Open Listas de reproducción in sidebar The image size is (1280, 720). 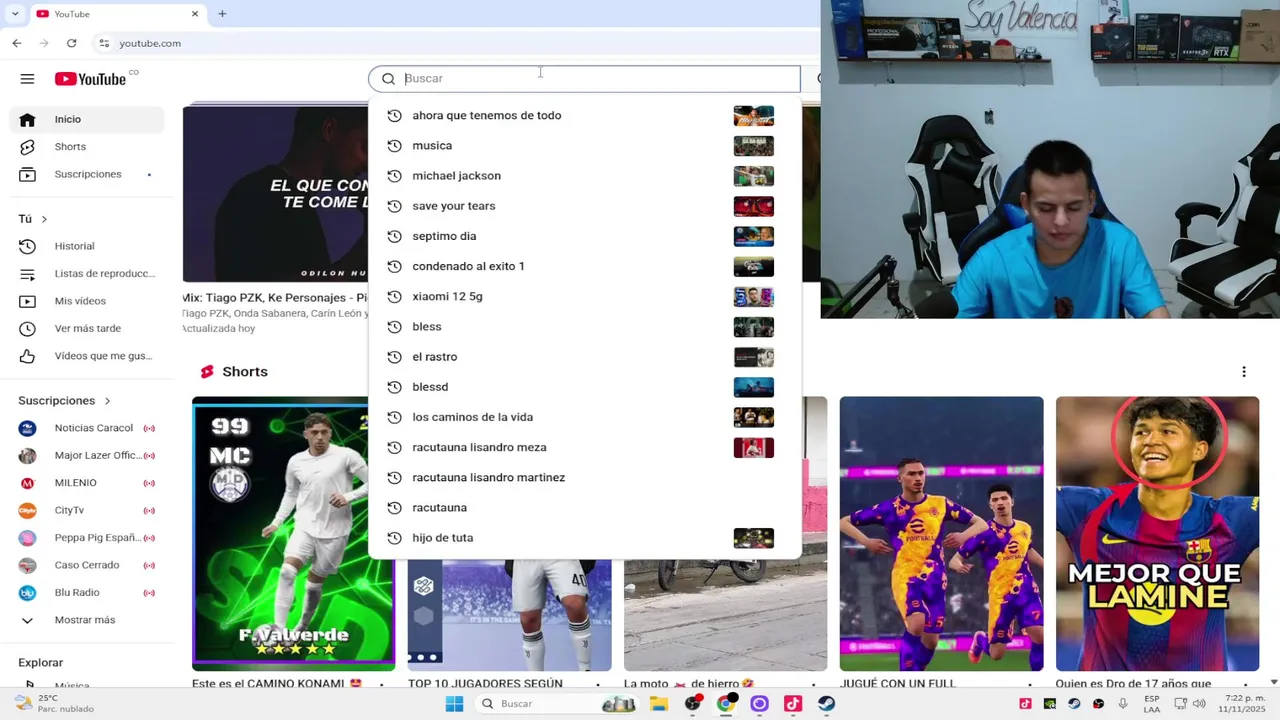(88, 274)
